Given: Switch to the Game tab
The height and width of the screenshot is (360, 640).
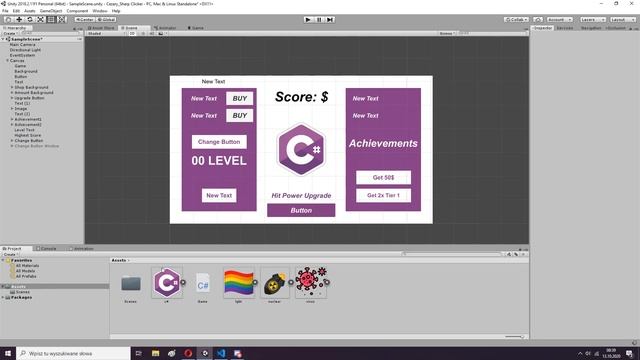Looking at the screenshot, I should tap(196, 28).
